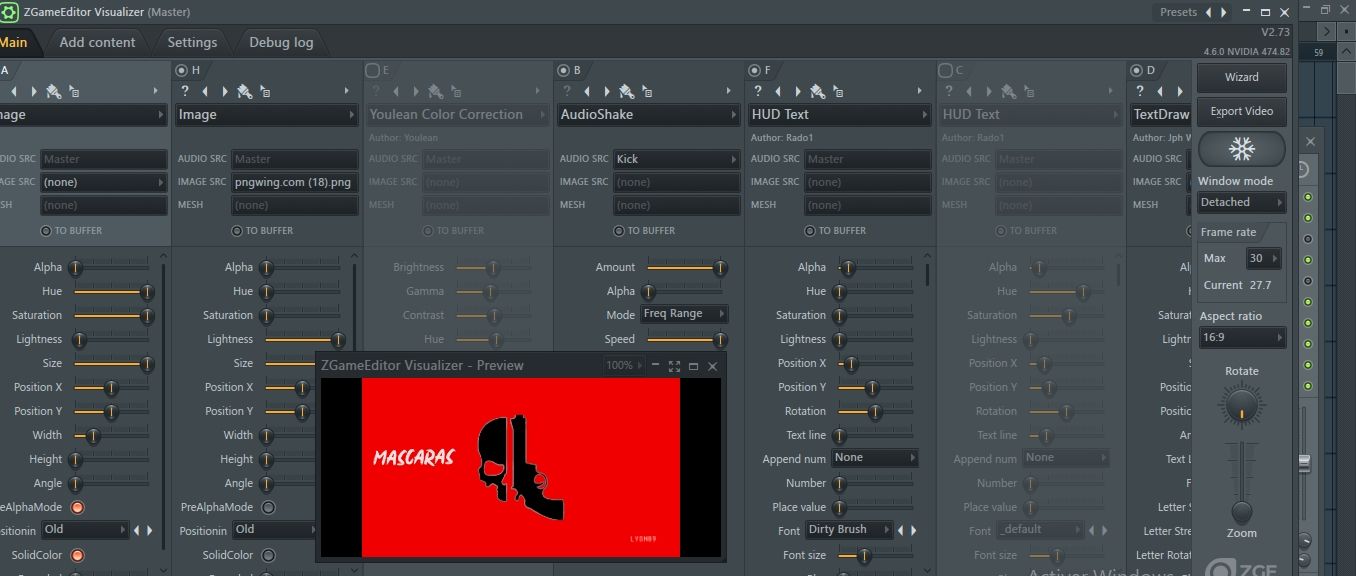Open the Dirty Brush font dropdown

[850, 530]
